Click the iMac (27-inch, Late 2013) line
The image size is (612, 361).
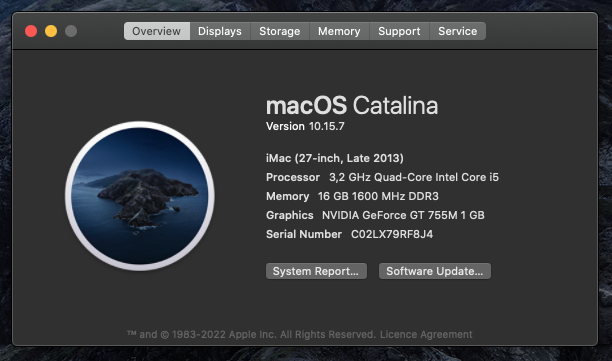[334, 158]
